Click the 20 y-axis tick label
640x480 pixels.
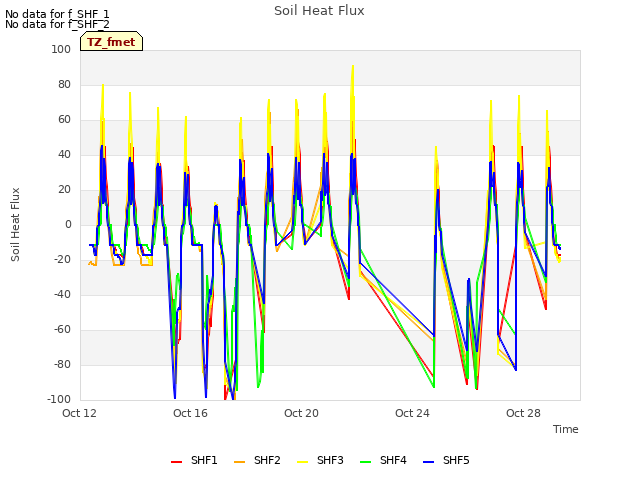[x=64, y=189]
